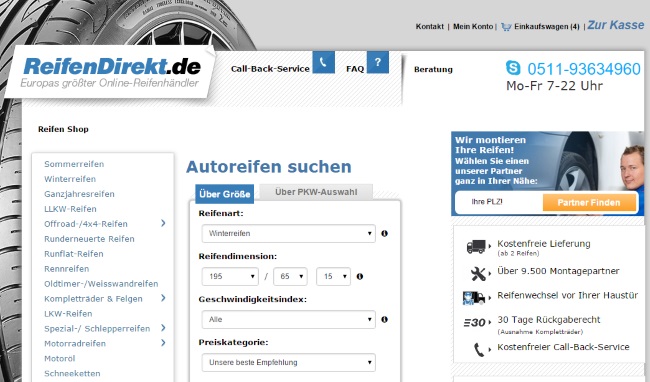Open Offroad-/4x4-Reifen category
650x382 pixels.
(86, 224)
